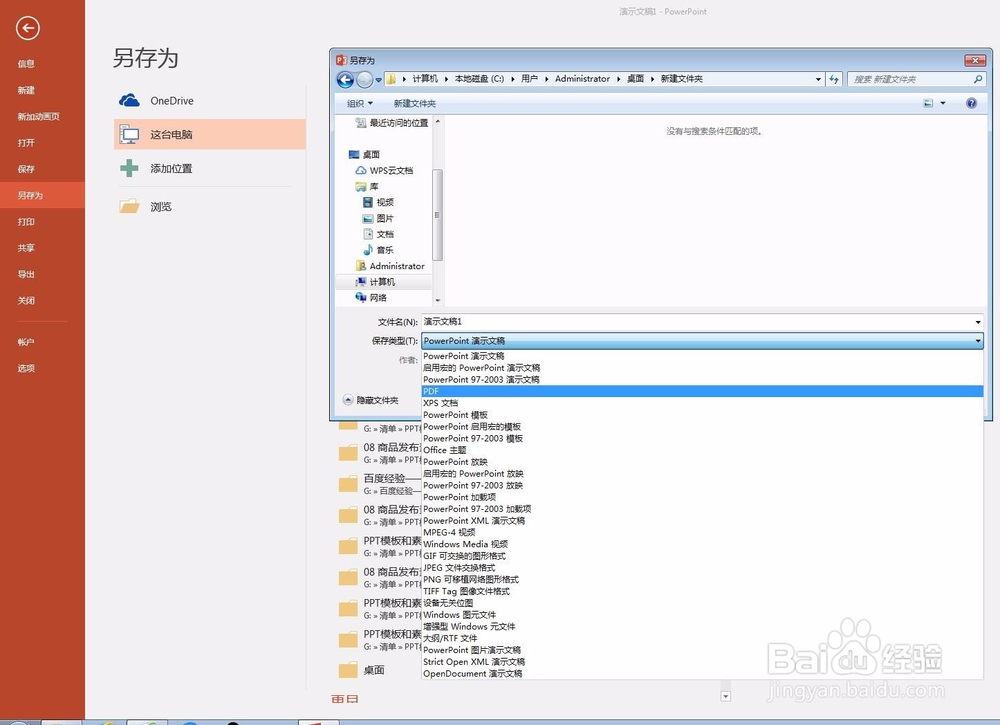Open the 打印 page
The width and height of the screenshot is (1000, 725).
tap(26, 222)
